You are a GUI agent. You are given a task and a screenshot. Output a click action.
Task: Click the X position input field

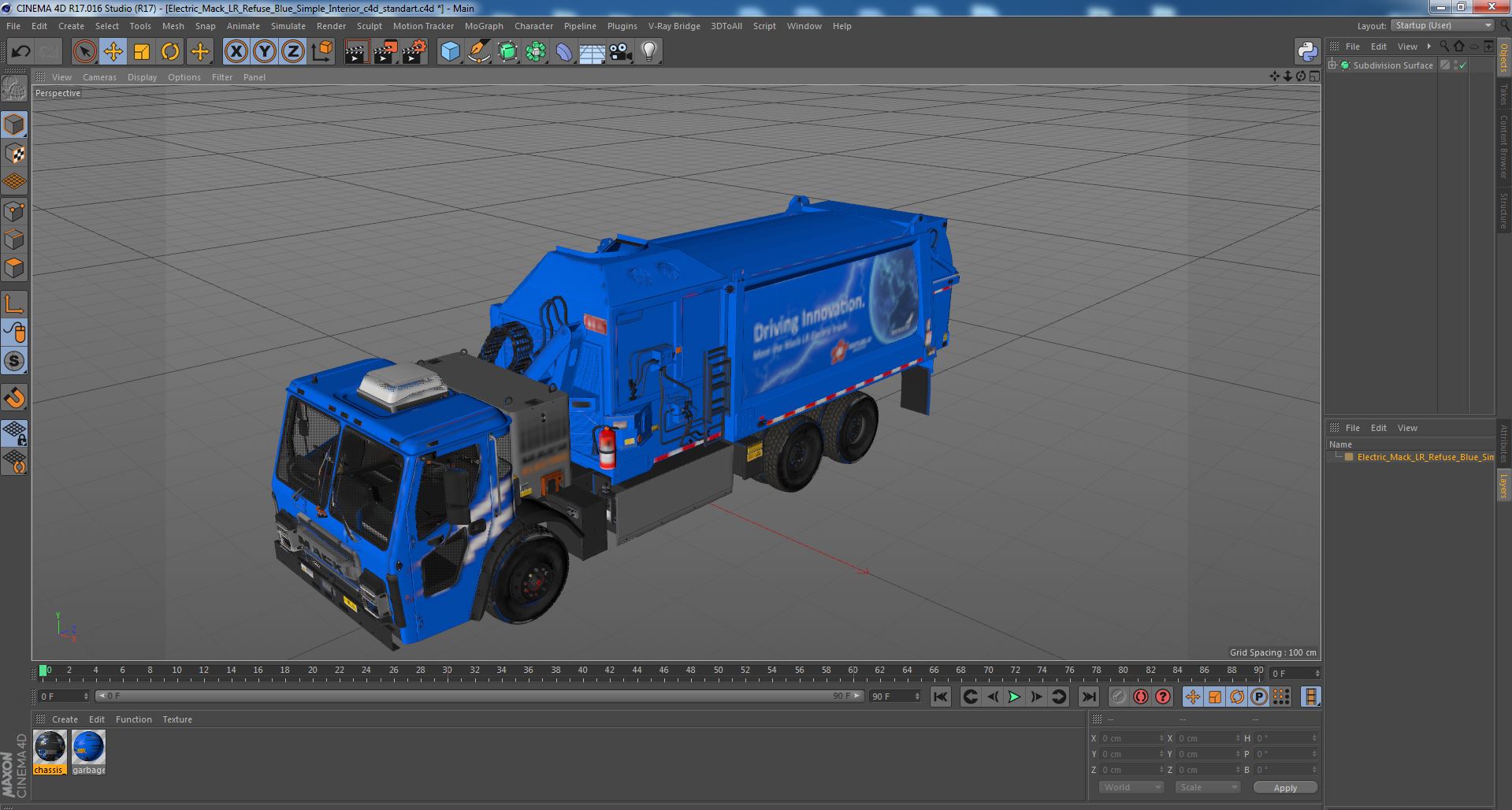click(x=1131, y=738)
